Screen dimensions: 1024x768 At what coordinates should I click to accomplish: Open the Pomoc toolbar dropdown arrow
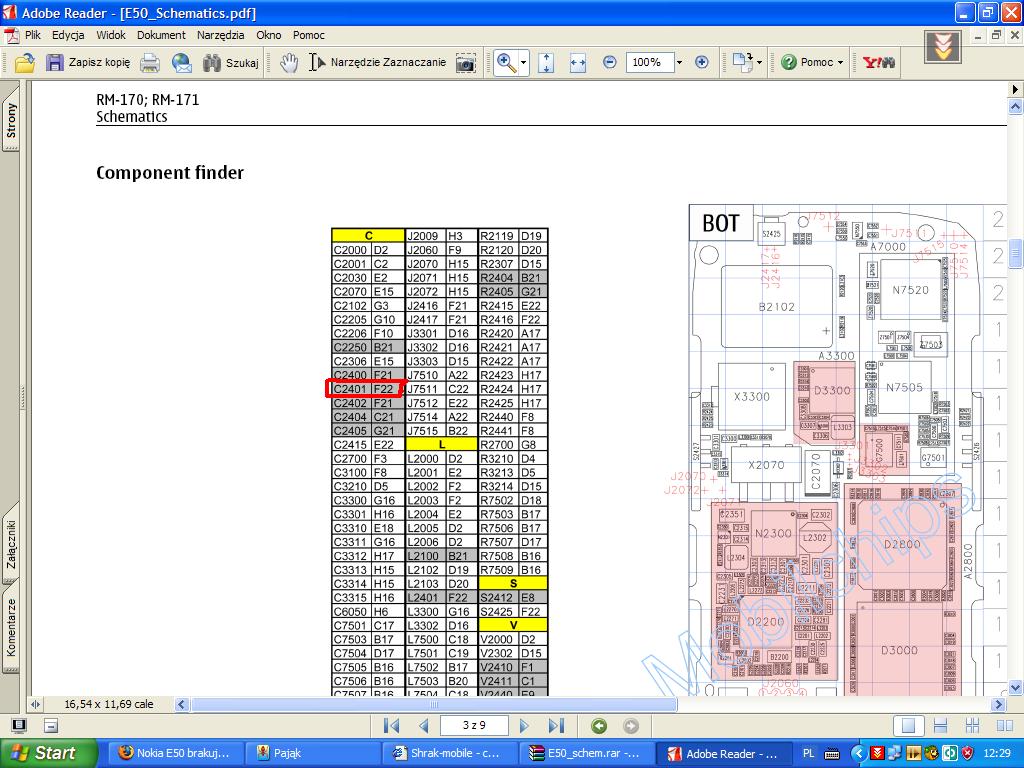point(840,63)
